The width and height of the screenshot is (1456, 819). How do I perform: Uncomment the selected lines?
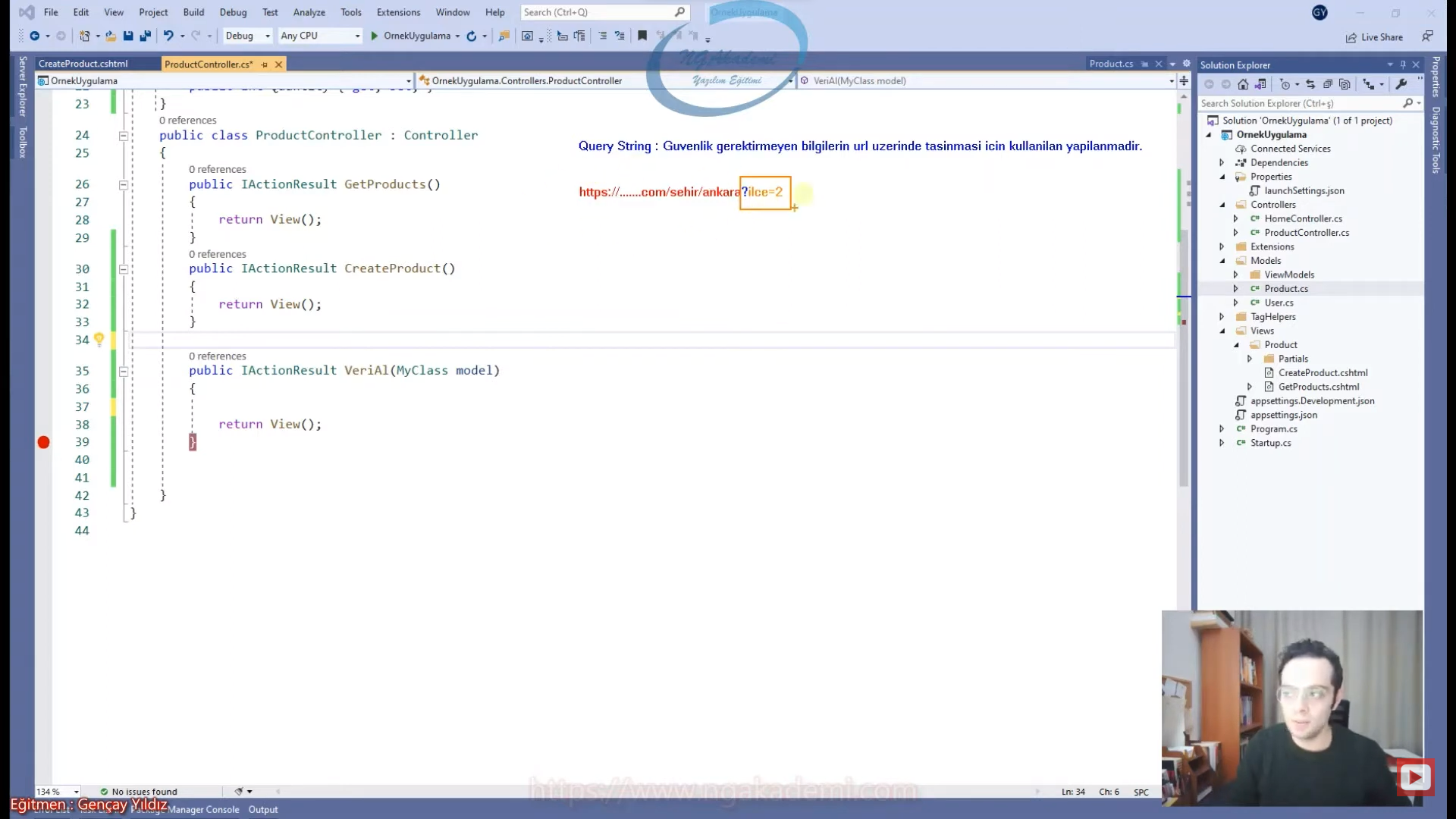(620, 36)
